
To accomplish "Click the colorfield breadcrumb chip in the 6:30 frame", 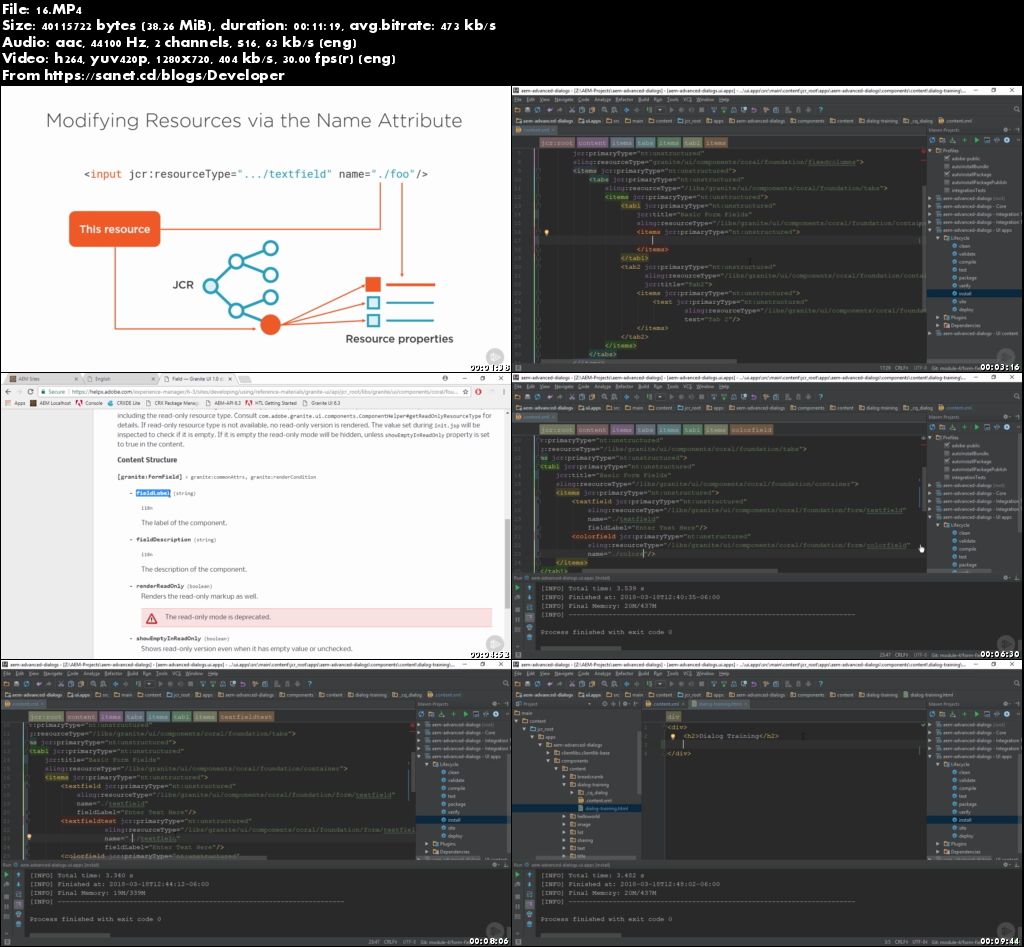I will coord(752,430).
